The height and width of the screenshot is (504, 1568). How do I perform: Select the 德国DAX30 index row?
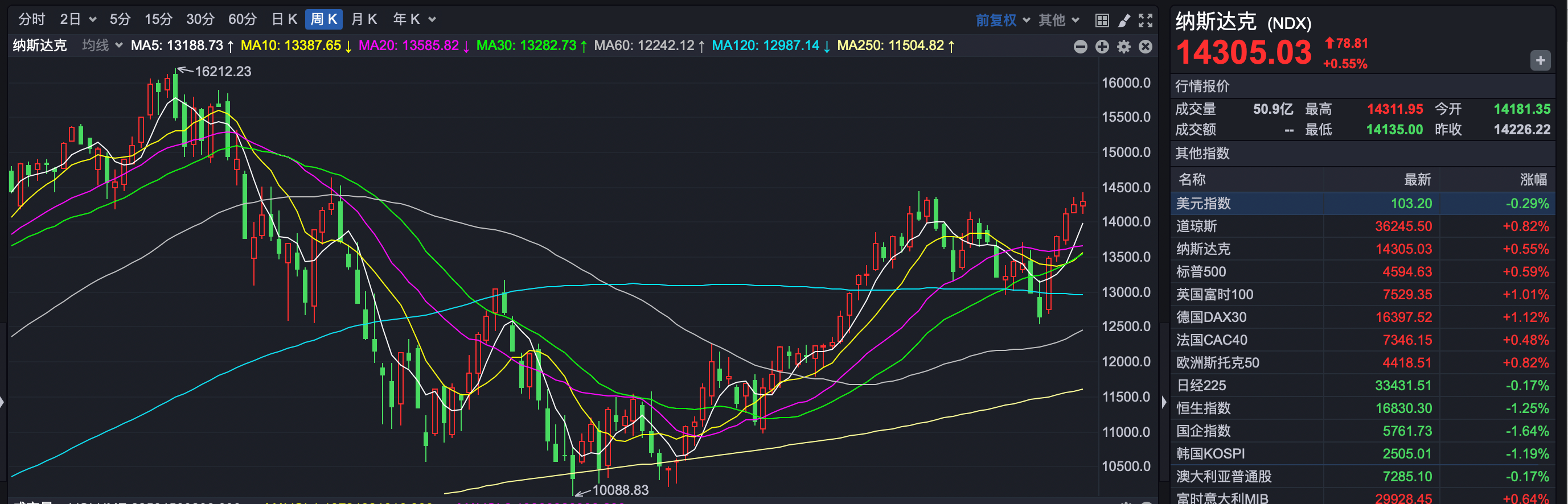click(1362, 317)
